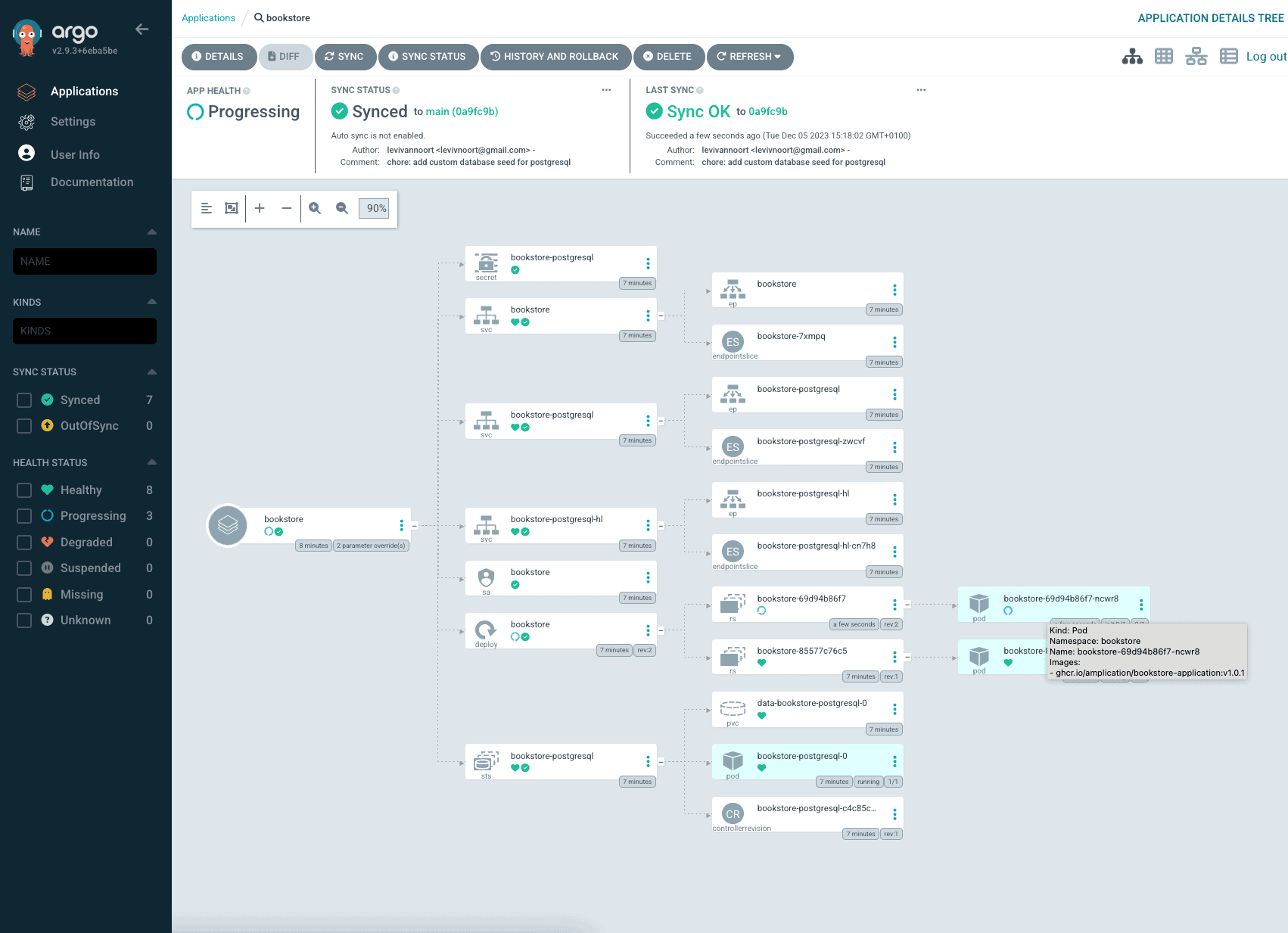This screenshot has height=933, width=1288.
Task: Click the NAME filter input field
Action: 85,261
